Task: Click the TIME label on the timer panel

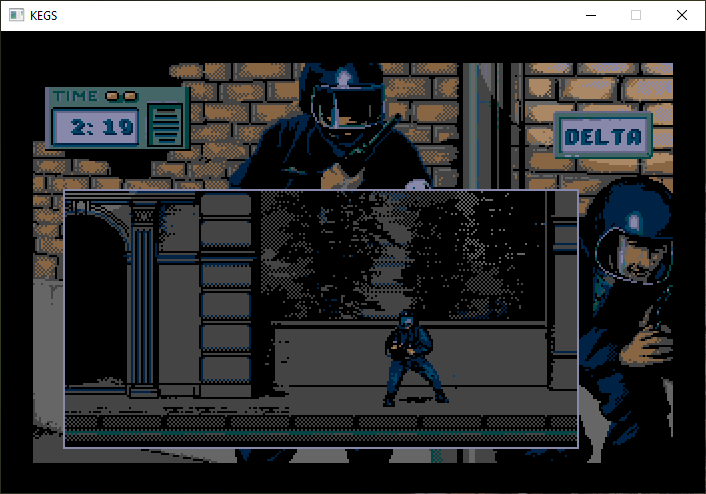Action: point(75,96)
